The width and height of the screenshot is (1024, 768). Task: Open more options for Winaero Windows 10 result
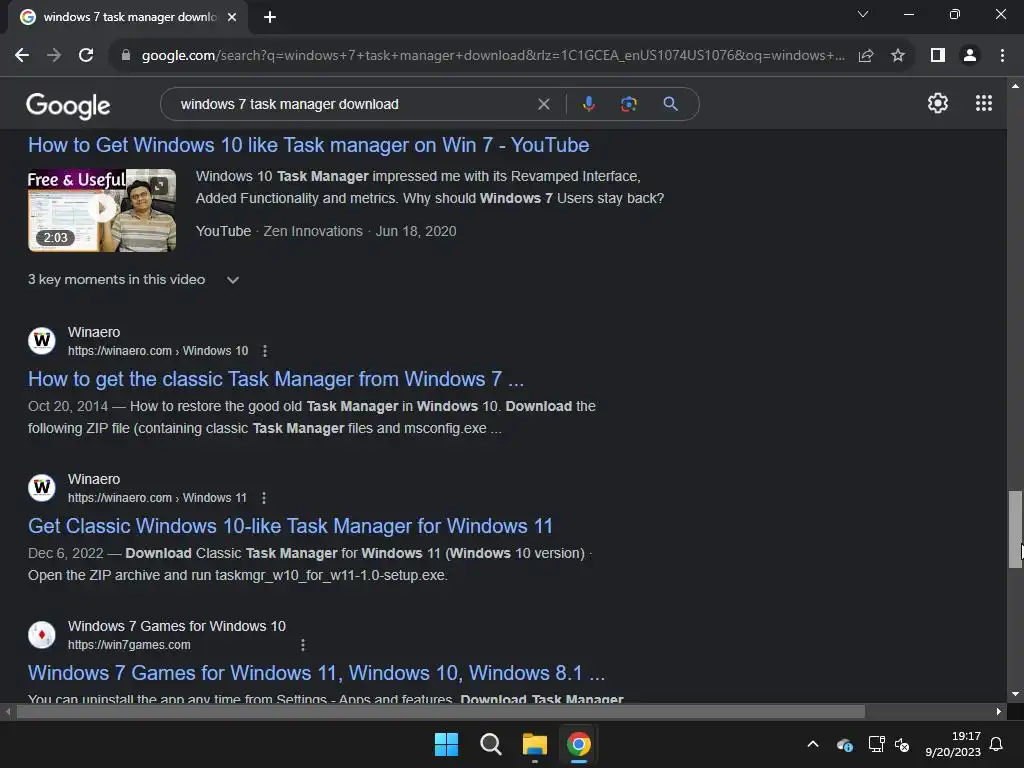point(264,351)
